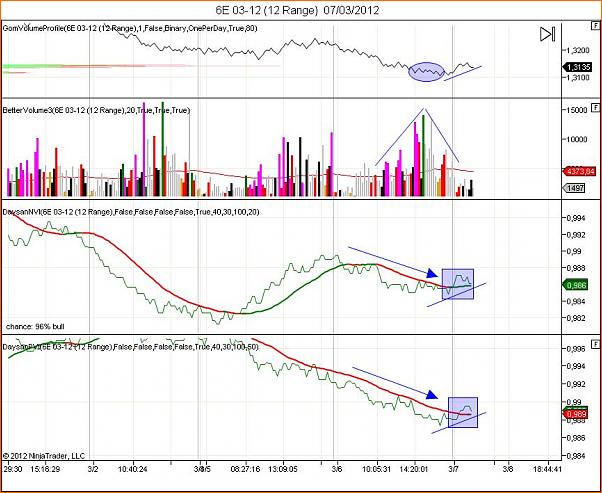Image resolution: width=602 pixels, height=493 pixels.
Task: Click the chart title 6E 03-12 (12 Range)
Action: click(266, 10)
